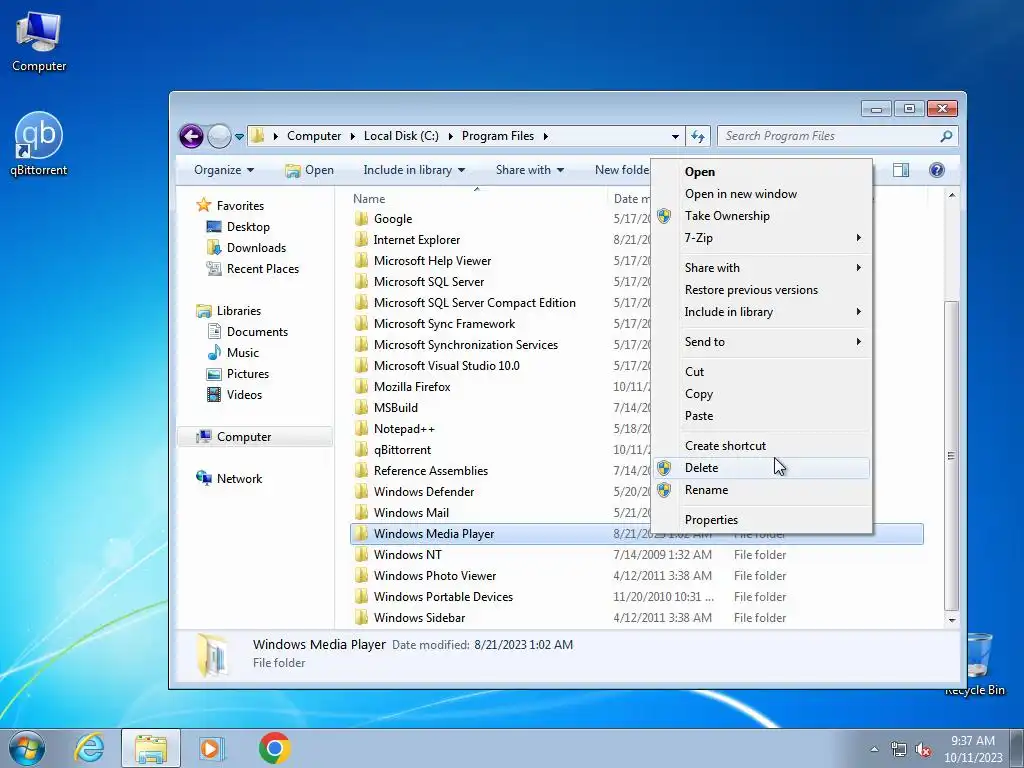Viewport: 1024px width, 768px height.
Task: Click the Explorer forward arrow button
Action: [x=219, y=136]
